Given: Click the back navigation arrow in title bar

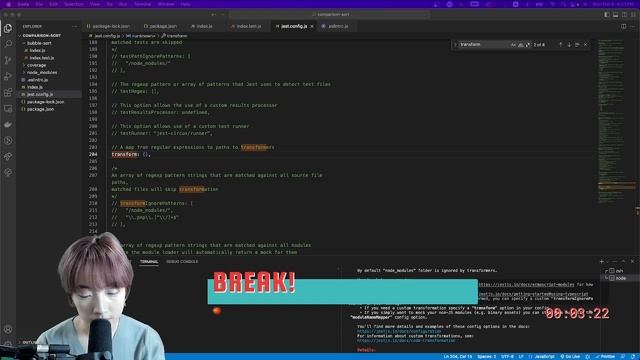Looking at the screenshot, I should tap(213, 15).
